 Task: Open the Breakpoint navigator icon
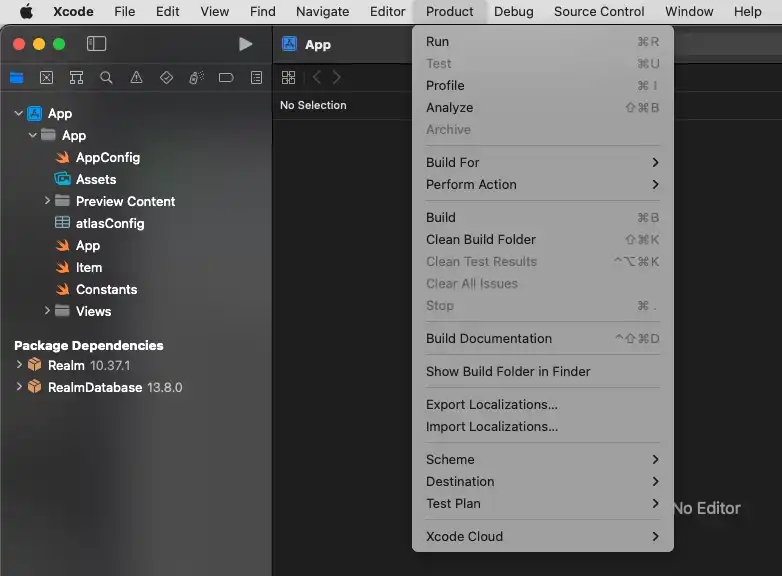point(226,78)
